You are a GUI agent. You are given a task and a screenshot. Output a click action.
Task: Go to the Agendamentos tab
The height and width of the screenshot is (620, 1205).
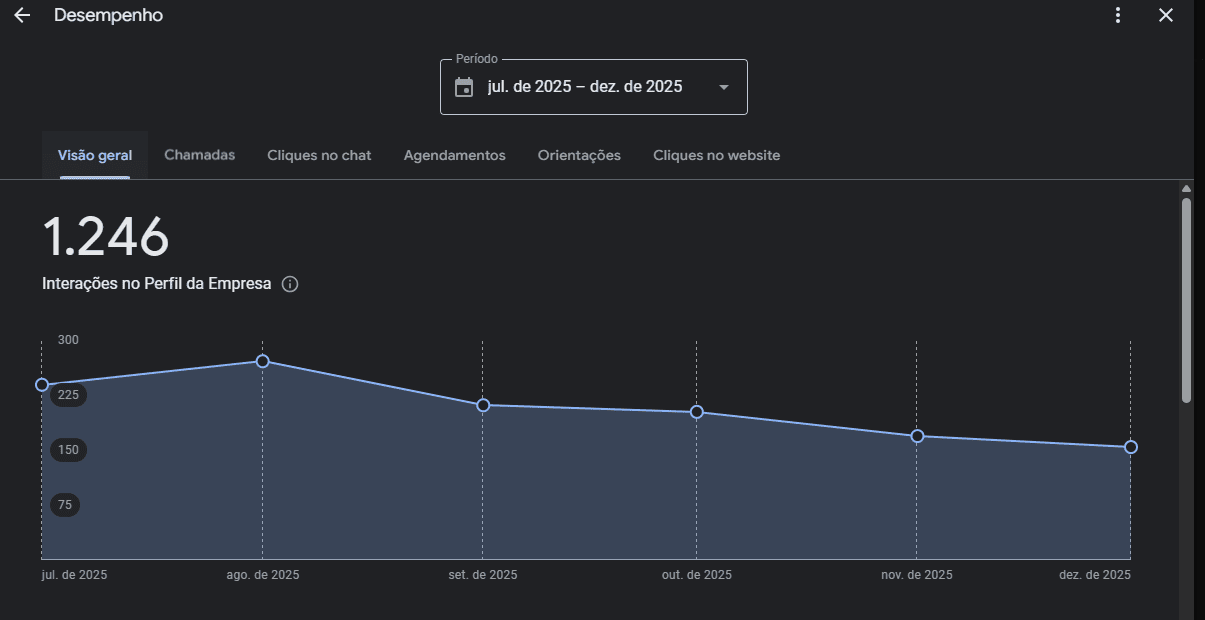tap(454, 155)
